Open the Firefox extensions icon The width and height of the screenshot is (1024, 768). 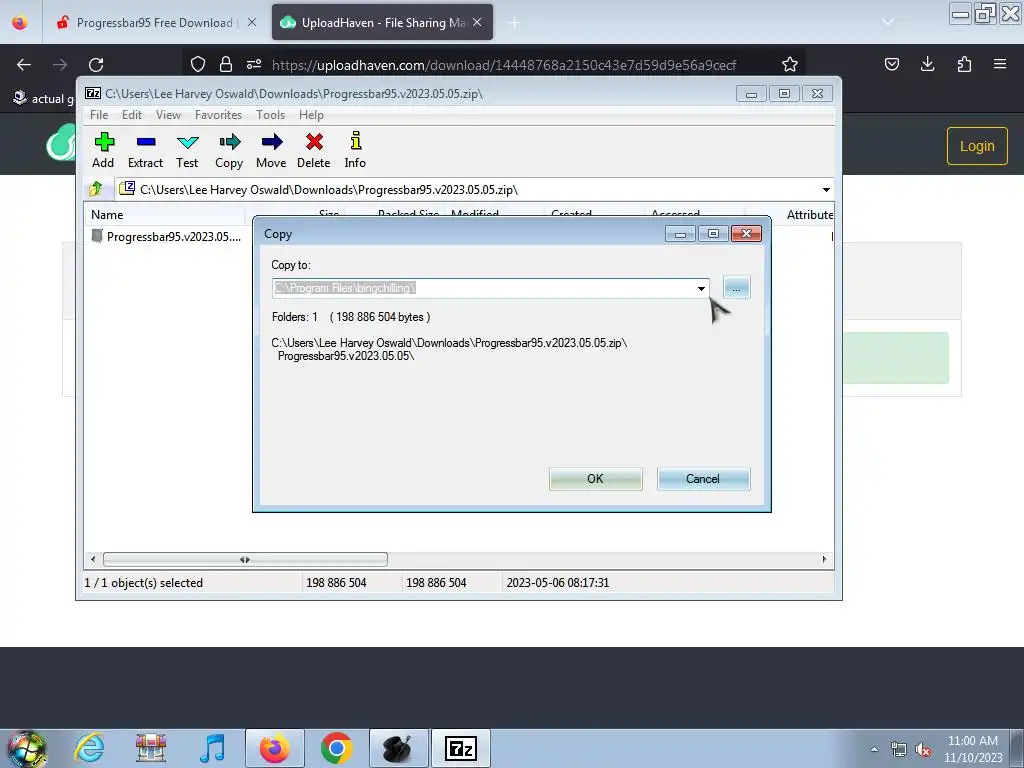(x=964, y=64)
